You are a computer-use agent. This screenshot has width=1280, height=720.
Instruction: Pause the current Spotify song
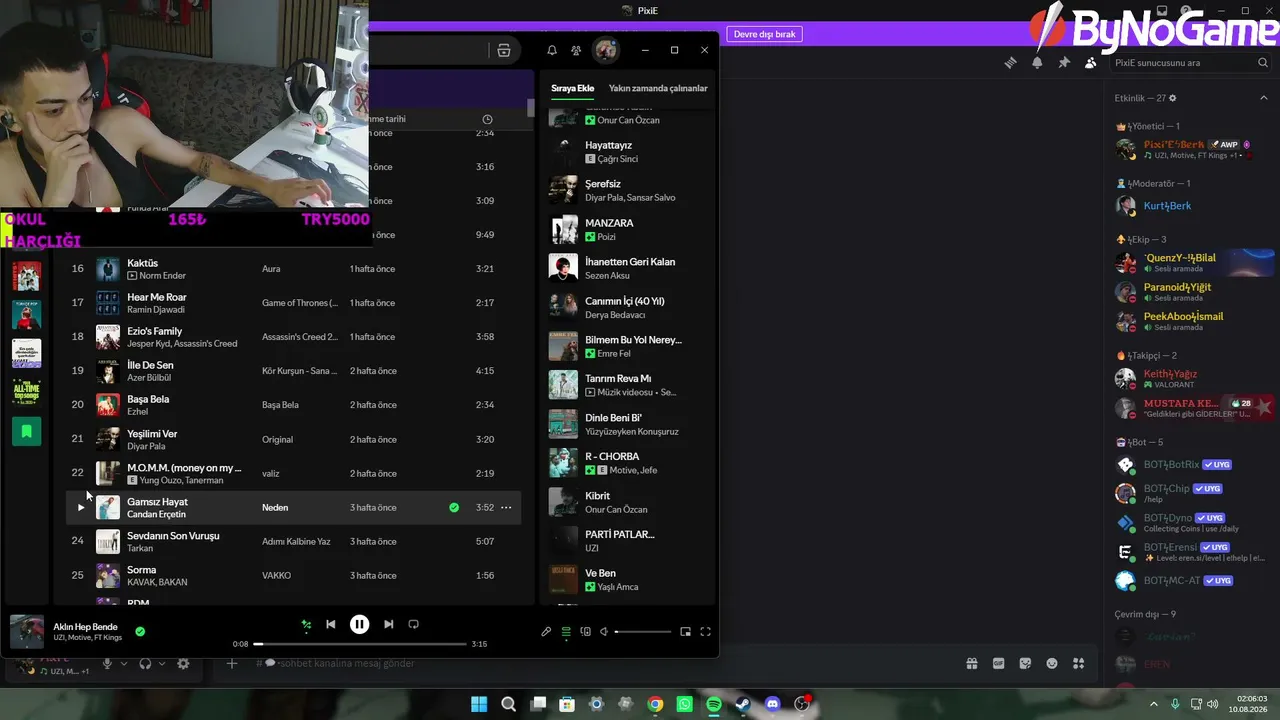359,624
